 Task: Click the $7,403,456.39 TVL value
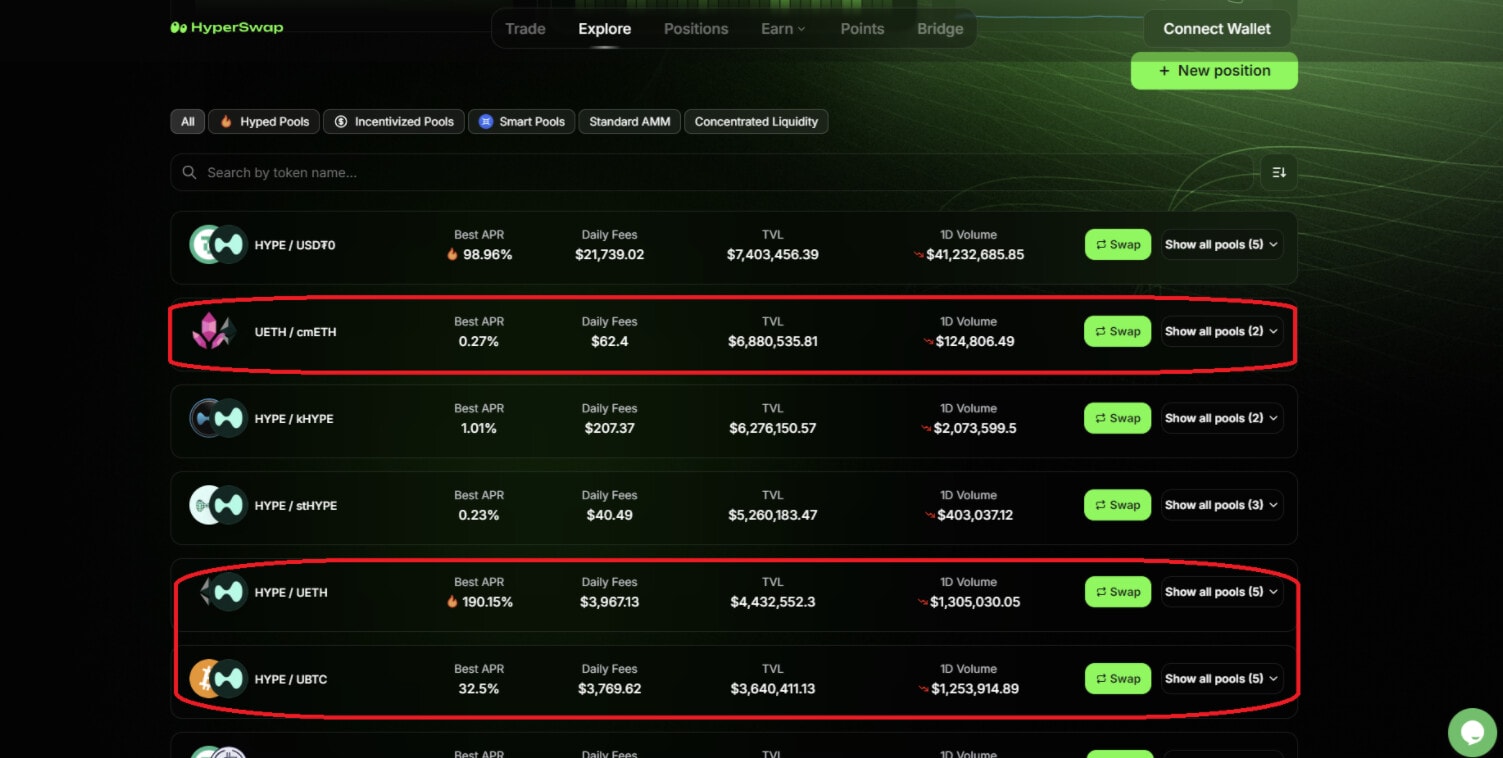pyautogui.click(x=773, y=255)
